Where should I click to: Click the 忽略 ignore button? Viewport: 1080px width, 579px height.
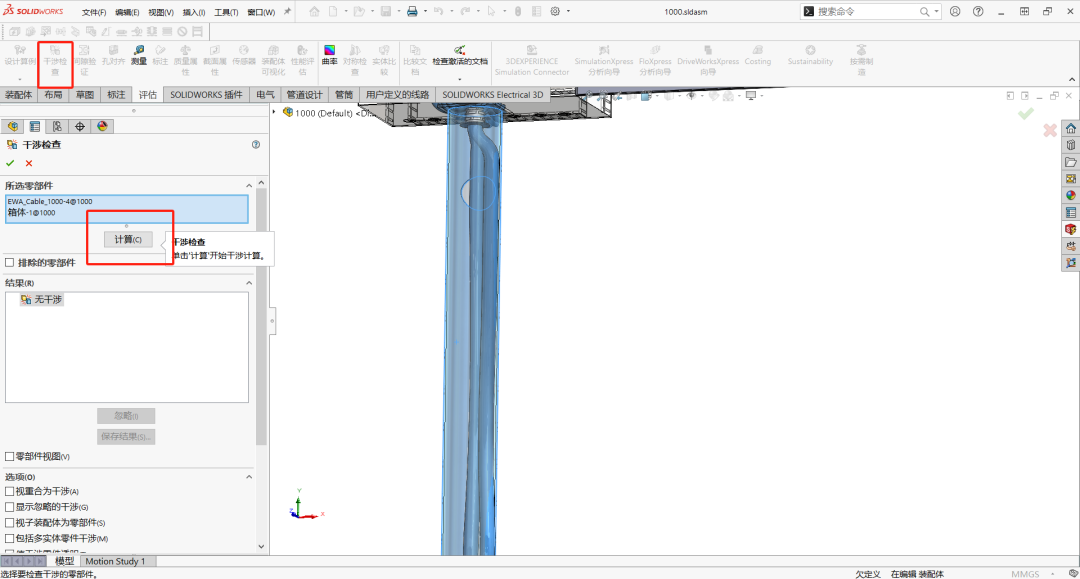coord(126,416)
